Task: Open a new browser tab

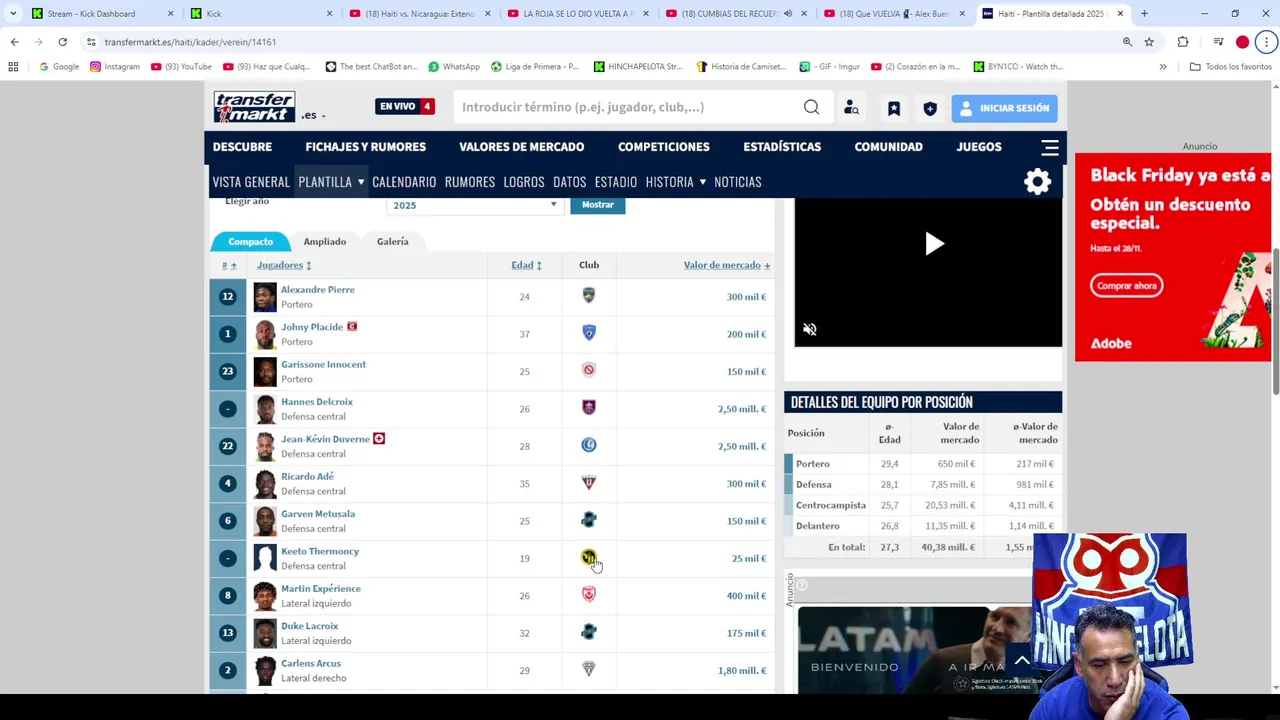Action: click(x=1144, y=14)
